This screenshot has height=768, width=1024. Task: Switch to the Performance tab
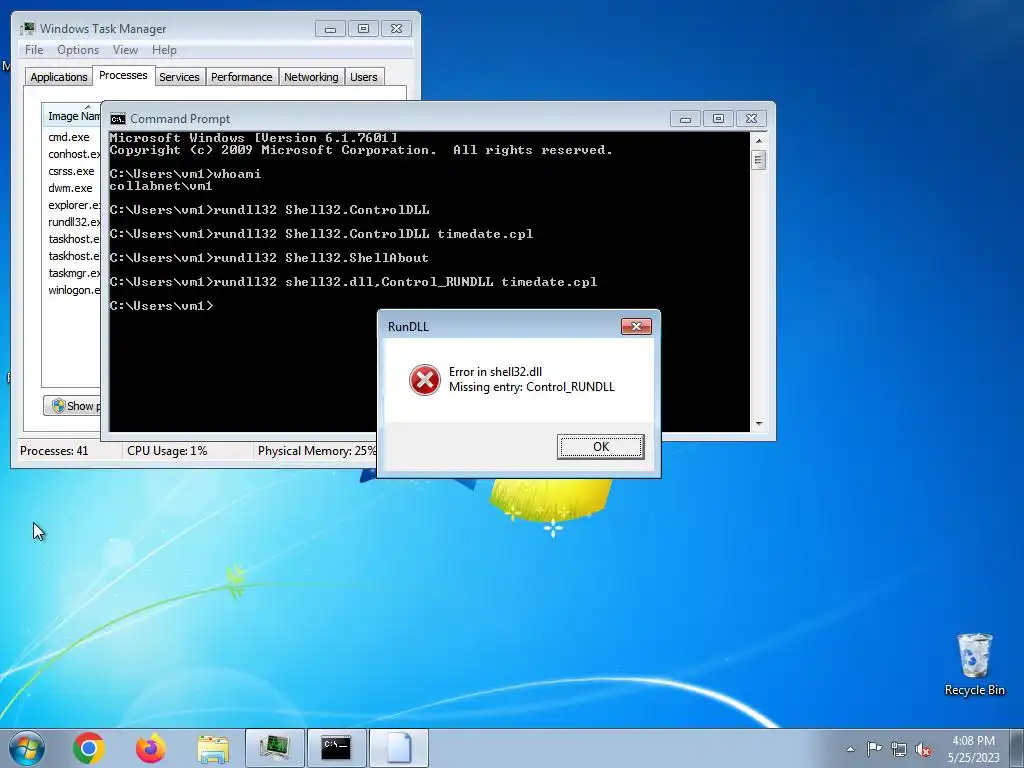(x=241, y=77)
